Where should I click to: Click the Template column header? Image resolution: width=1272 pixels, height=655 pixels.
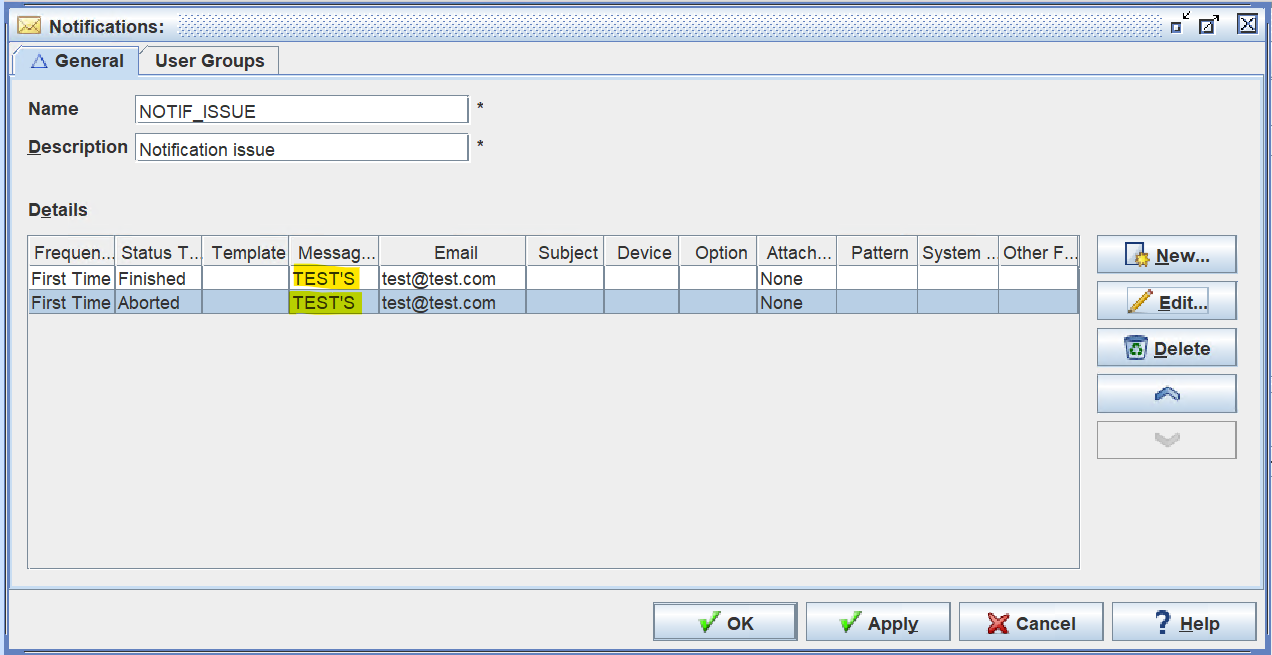tap(246, 252)
